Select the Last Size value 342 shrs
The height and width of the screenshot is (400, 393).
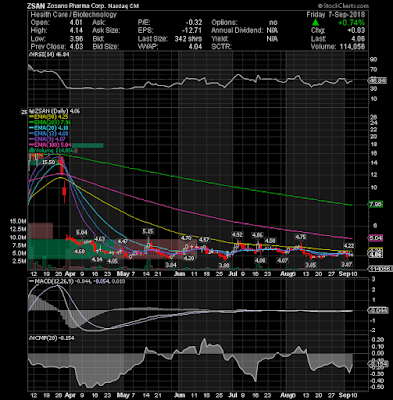[188, 39]
